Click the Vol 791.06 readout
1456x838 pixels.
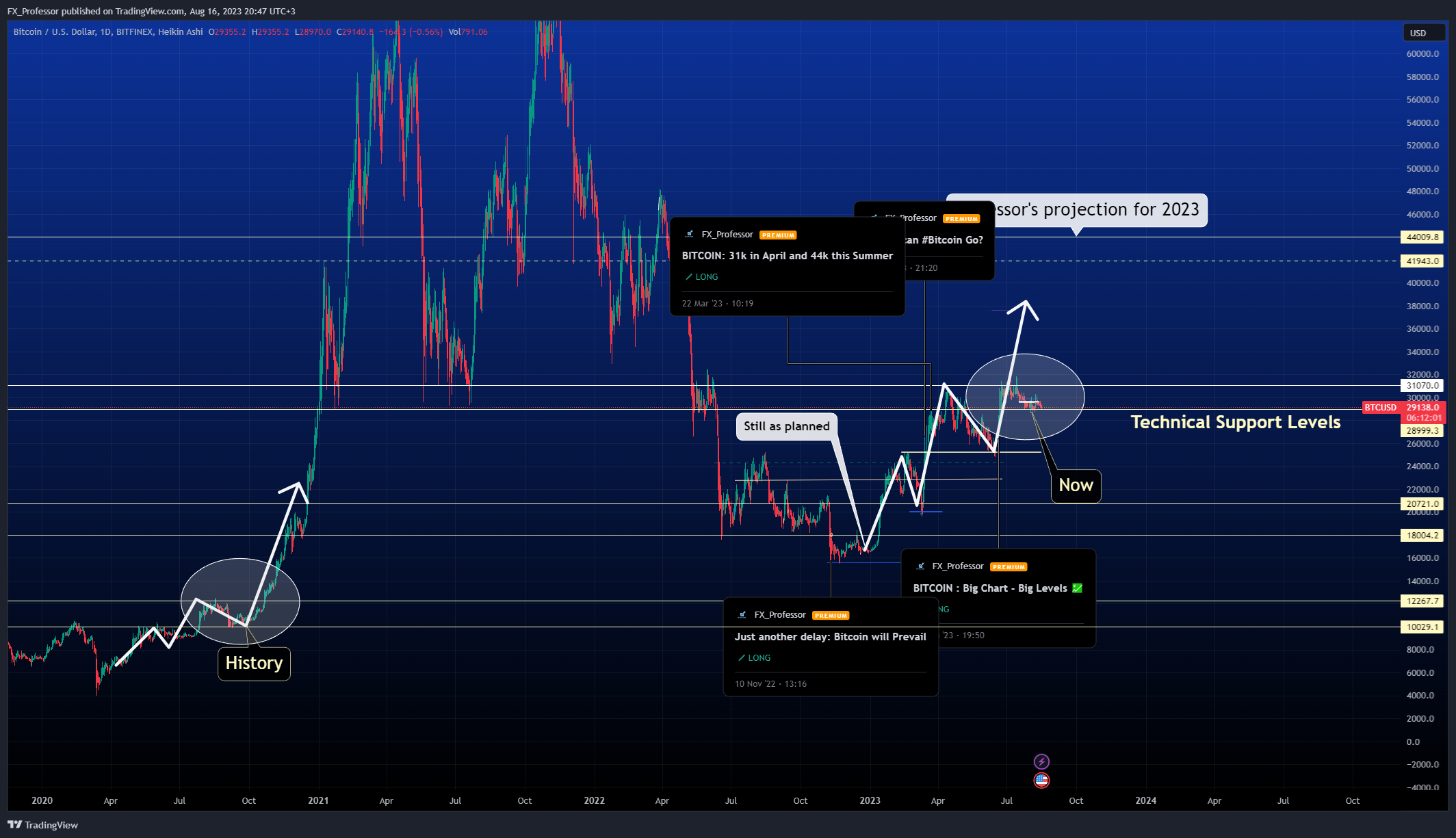tap(468, 32)
